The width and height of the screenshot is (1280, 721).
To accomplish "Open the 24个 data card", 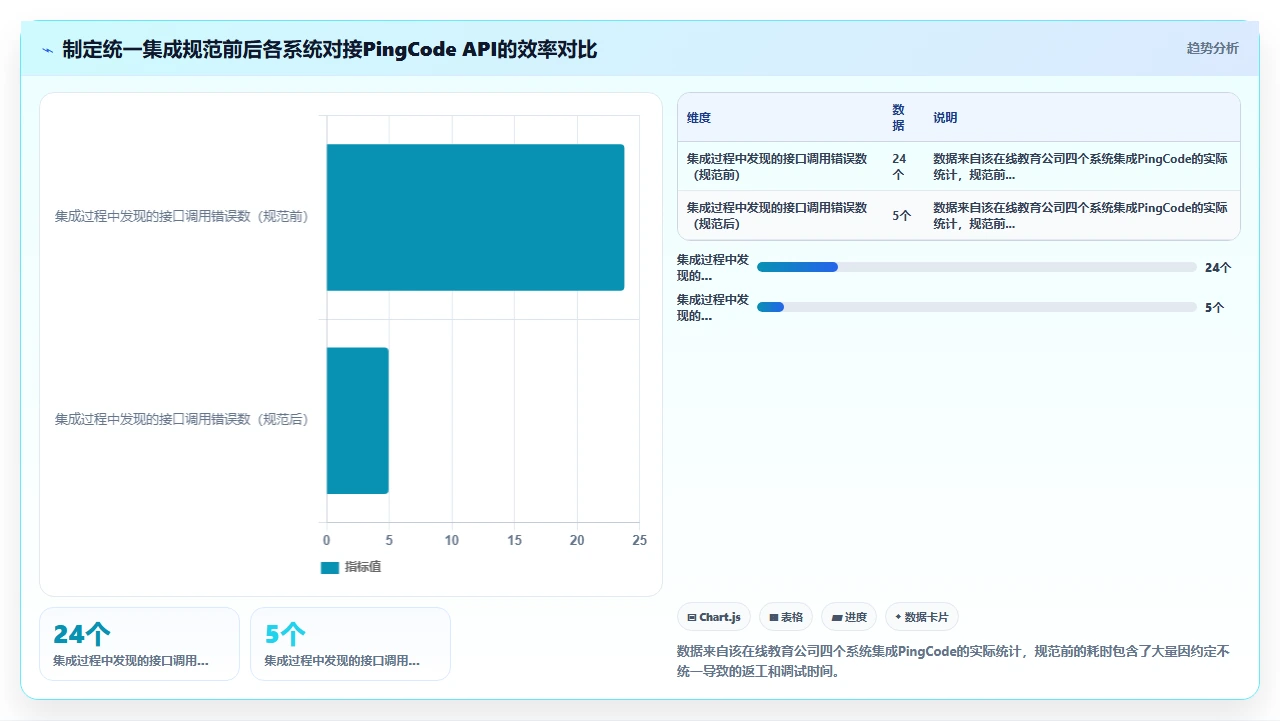I will (x=139, y=644).
